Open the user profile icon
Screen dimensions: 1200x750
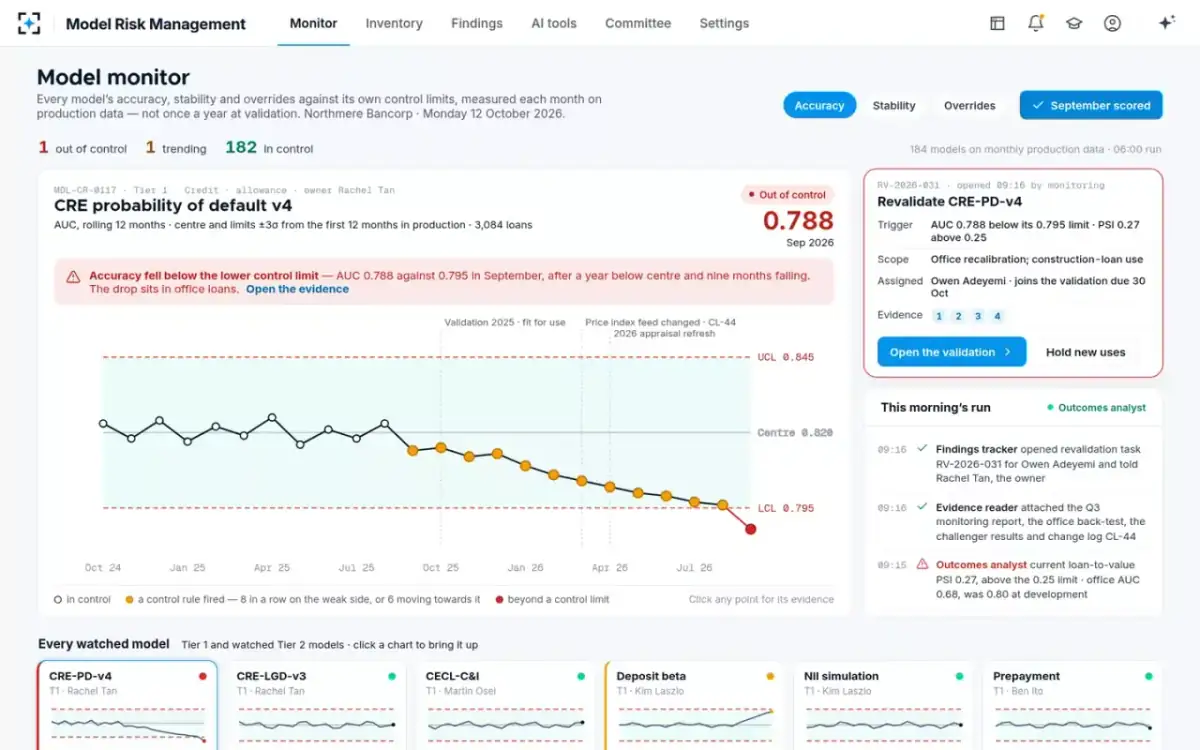(1112, 23)
